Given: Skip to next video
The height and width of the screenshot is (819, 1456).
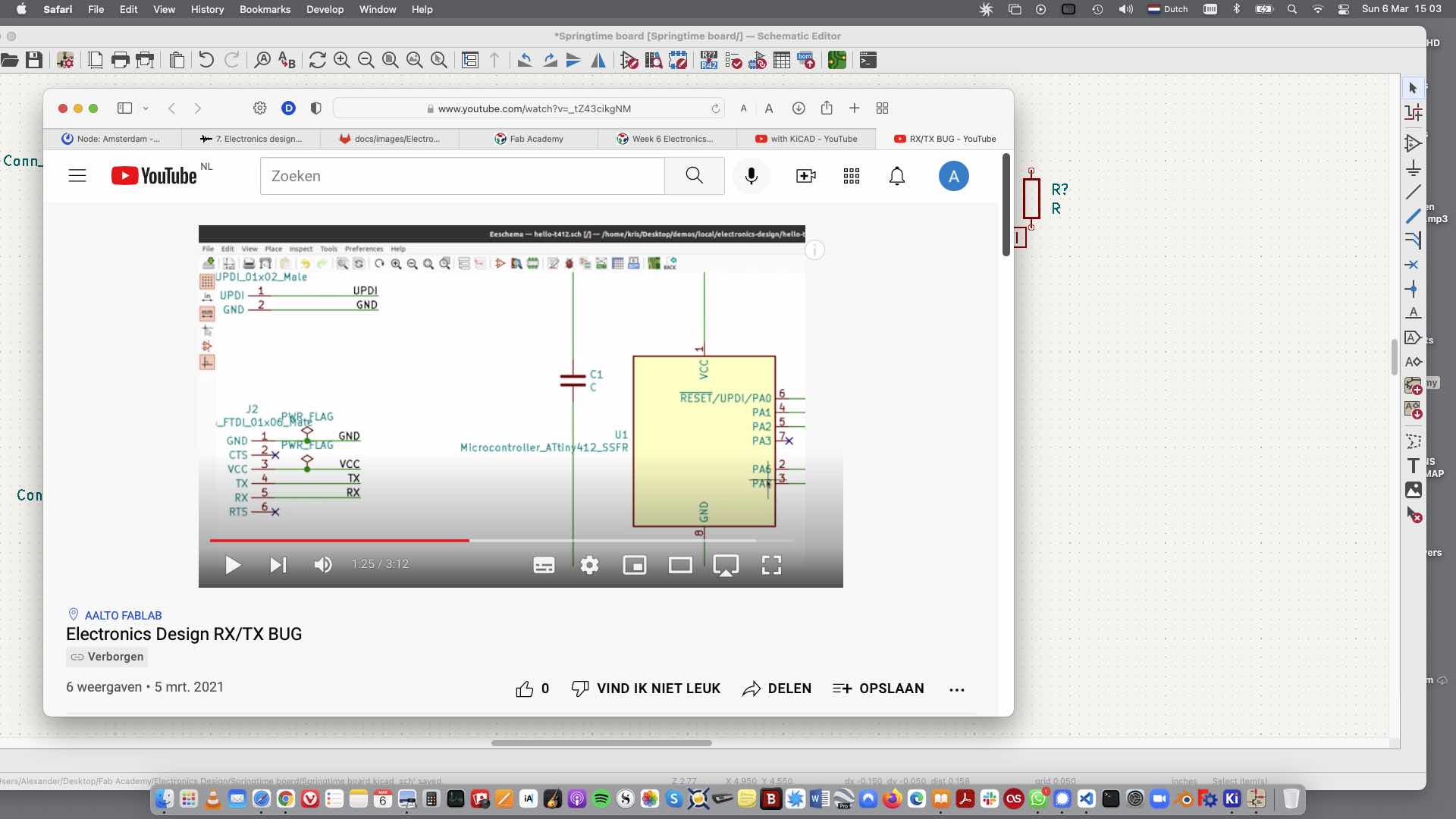Looking at the screenshot, I should coord(278,565).
